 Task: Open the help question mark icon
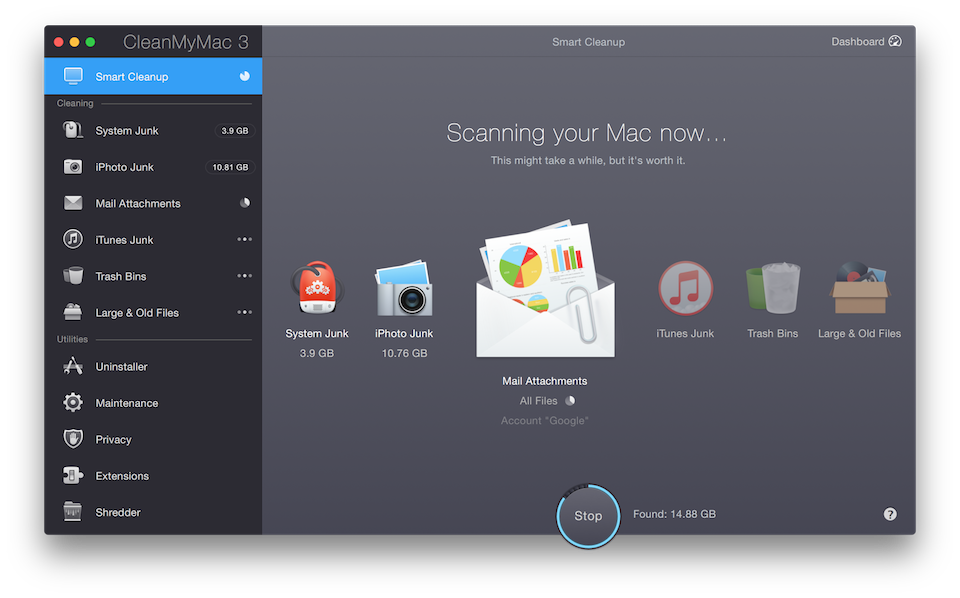click(889, 513)
